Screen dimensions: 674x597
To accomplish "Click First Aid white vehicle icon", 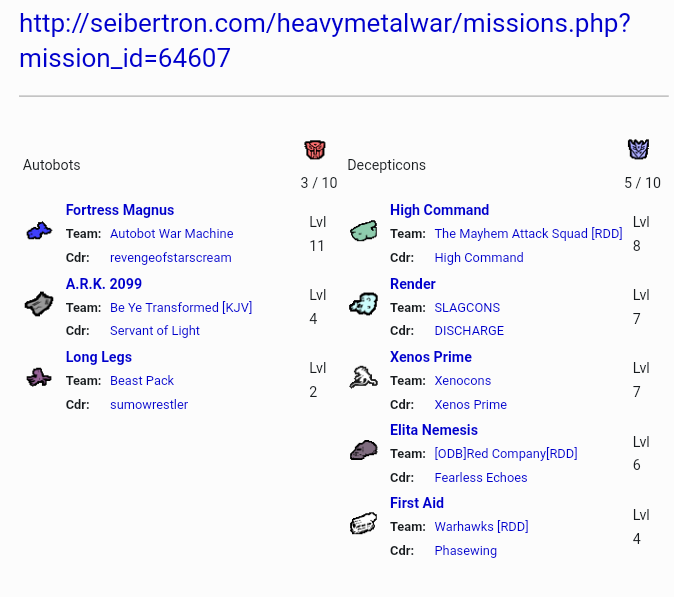I will (363, 524).
